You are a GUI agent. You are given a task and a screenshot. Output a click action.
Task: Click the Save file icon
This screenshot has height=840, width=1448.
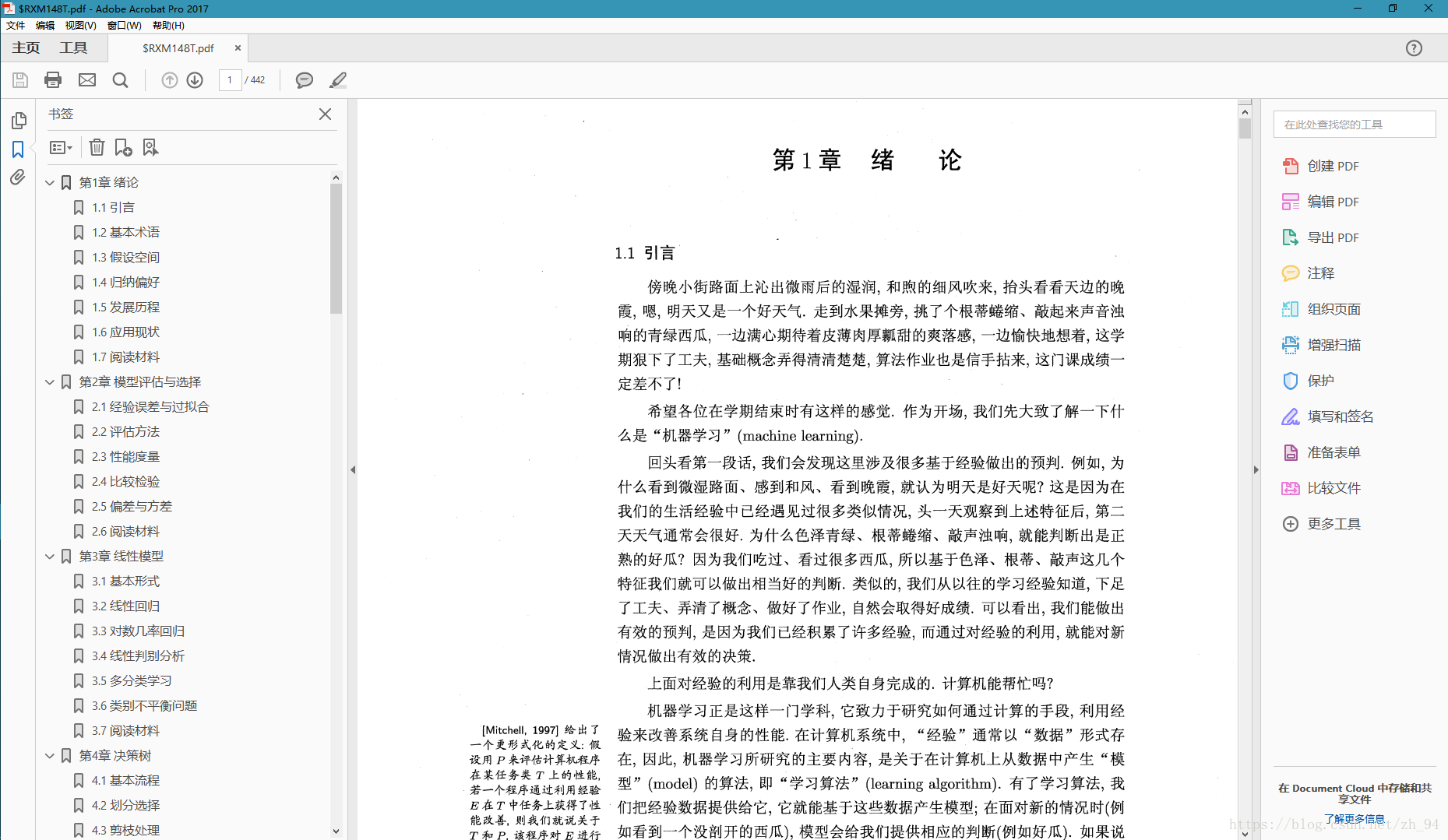(20, 80)
